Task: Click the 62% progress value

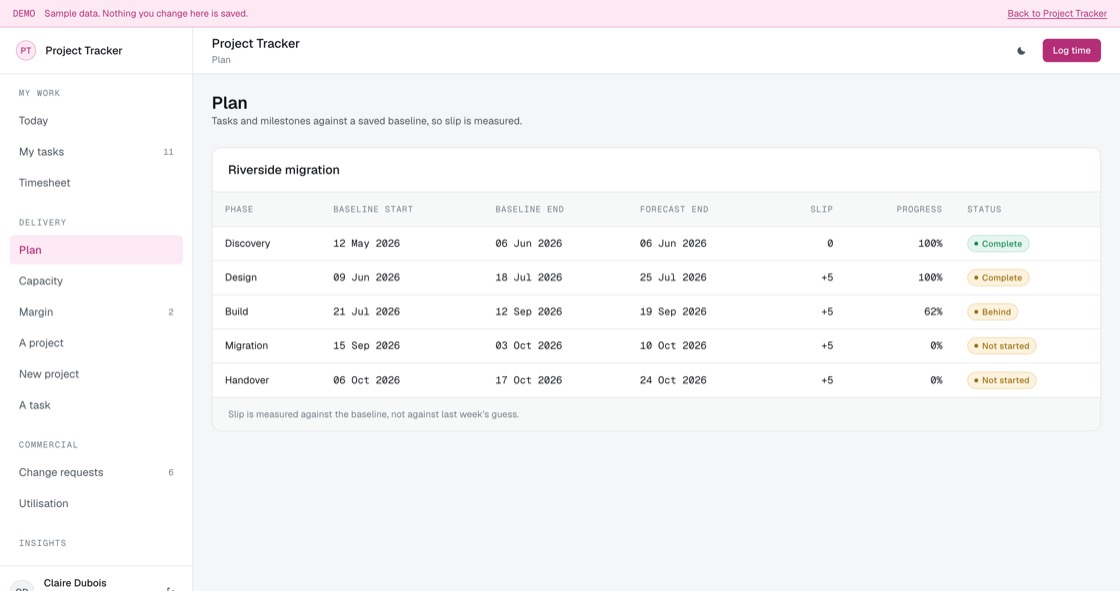Action: 933,312
